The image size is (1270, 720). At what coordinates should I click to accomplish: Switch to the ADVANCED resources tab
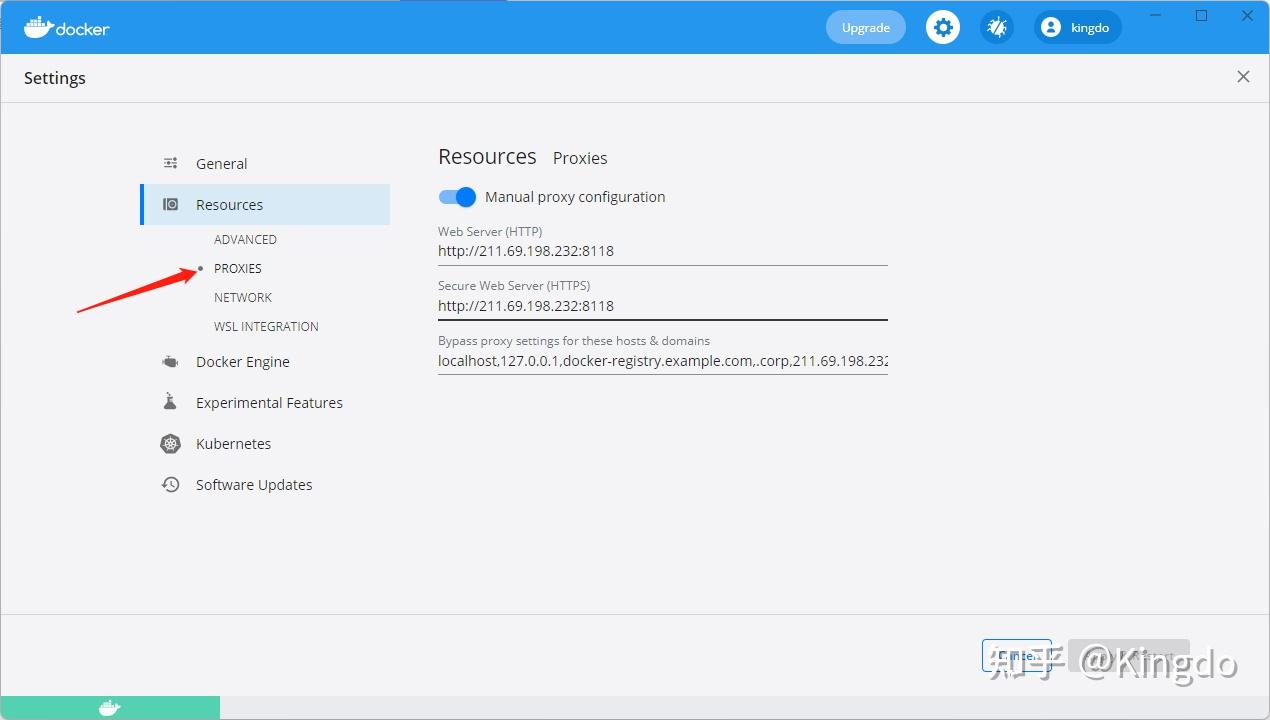tap(245, 239)
